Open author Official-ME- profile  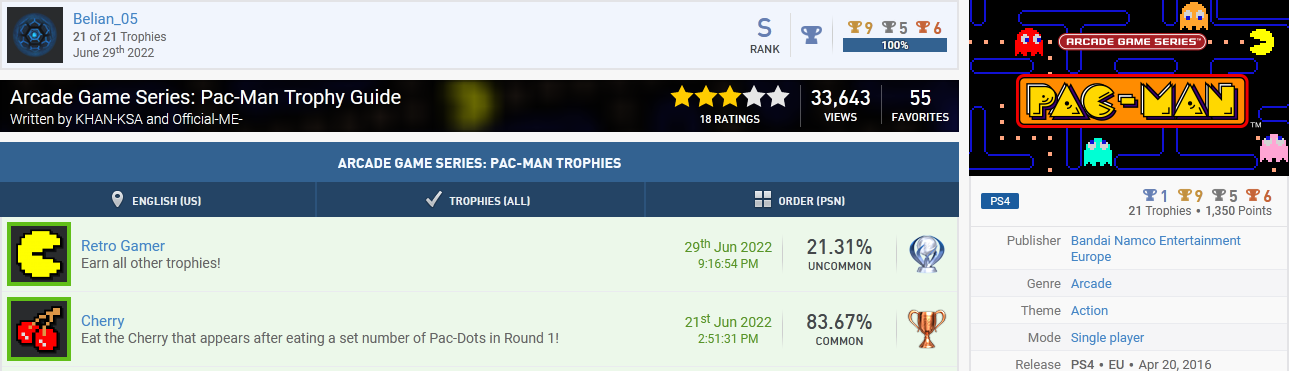[210, 119]
